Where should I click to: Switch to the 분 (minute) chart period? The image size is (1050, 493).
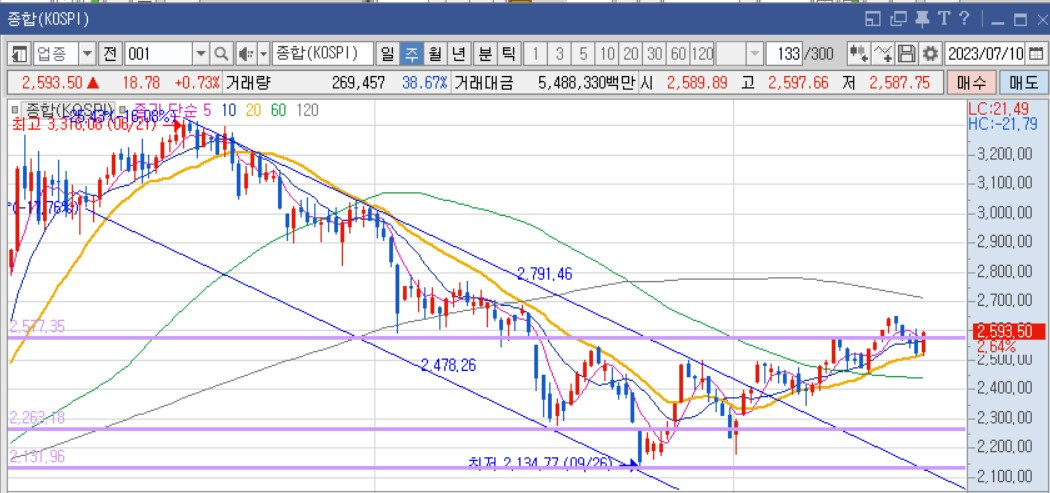click(483, 54)
